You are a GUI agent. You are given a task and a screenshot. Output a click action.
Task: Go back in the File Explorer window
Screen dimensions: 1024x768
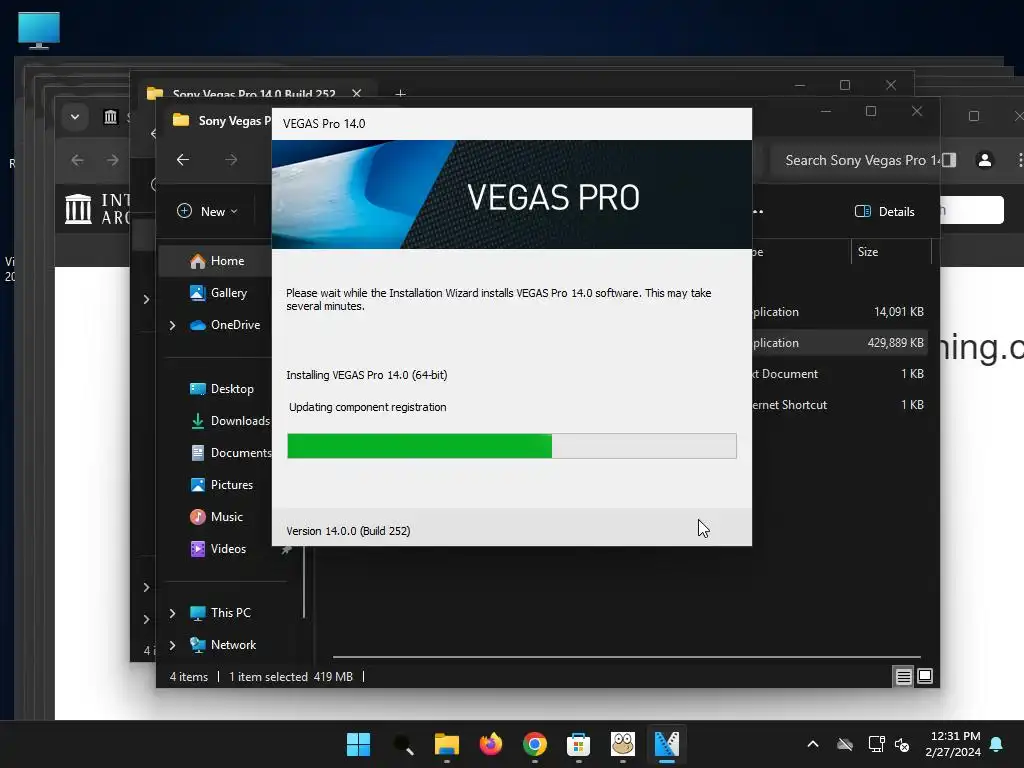click(x=183, y=159)
